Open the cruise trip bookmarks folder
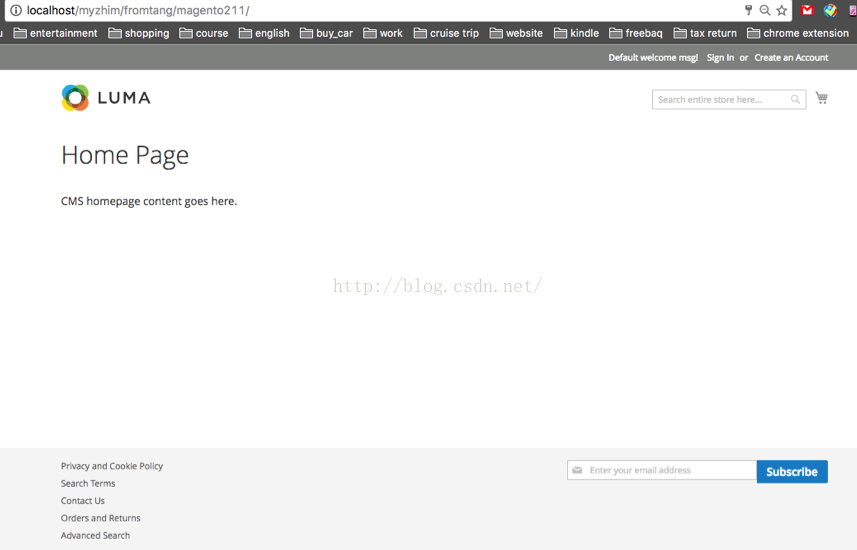The image size is (857, 550). 446,33
